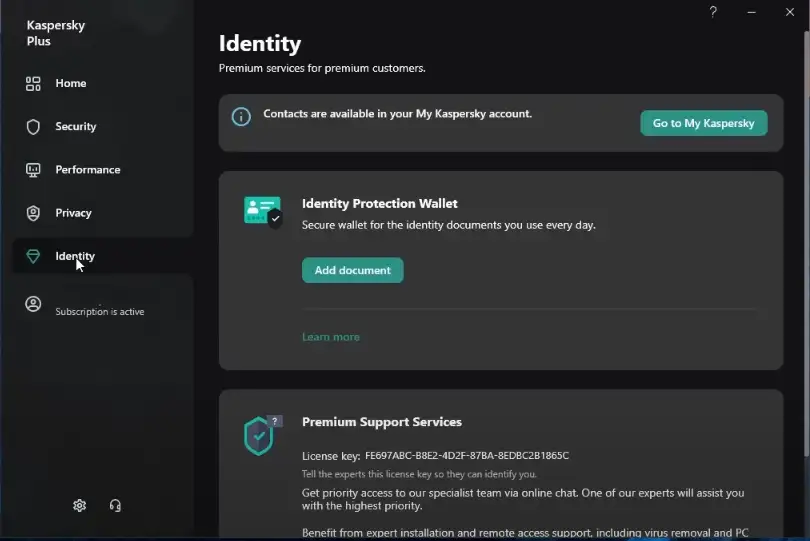Click the Subscription is active text
810x541 pixels.
pos(100,312)
